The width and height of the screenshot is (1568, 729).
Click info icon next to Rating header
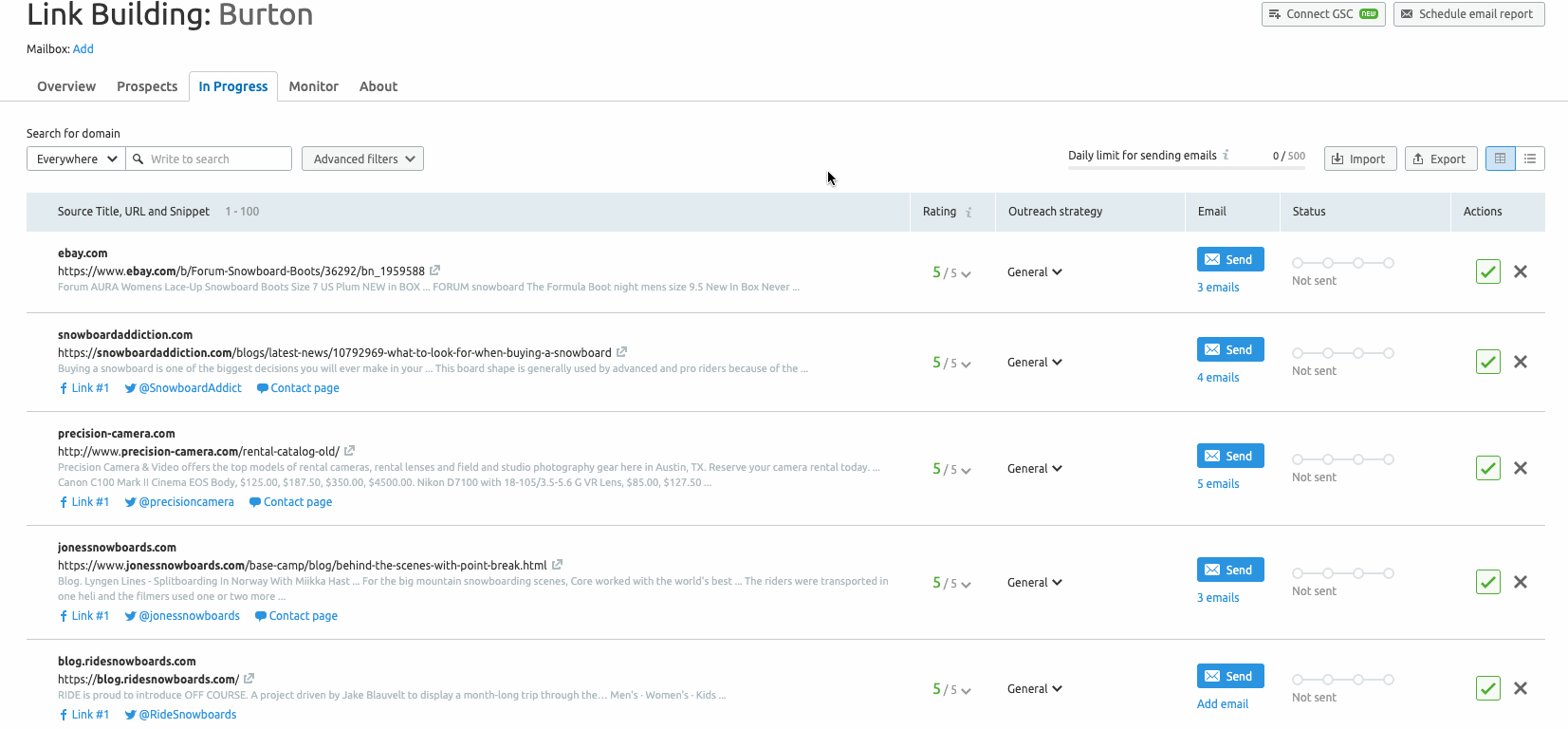[968, 213]
